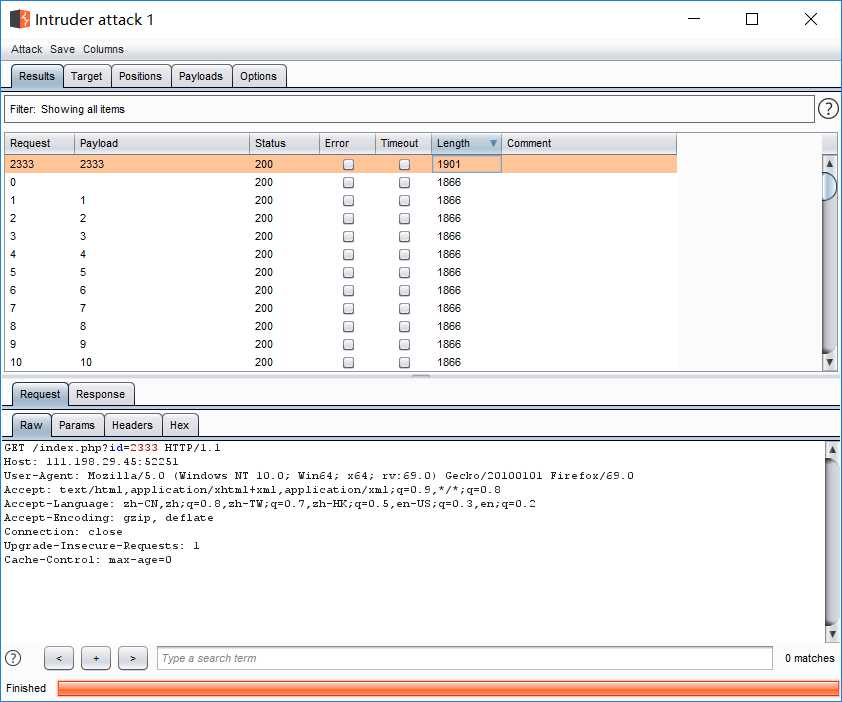The height and width of the screenshot is (702, 842).
Task: Click the User-Agent header line
Action: click(x=318, y=475)
